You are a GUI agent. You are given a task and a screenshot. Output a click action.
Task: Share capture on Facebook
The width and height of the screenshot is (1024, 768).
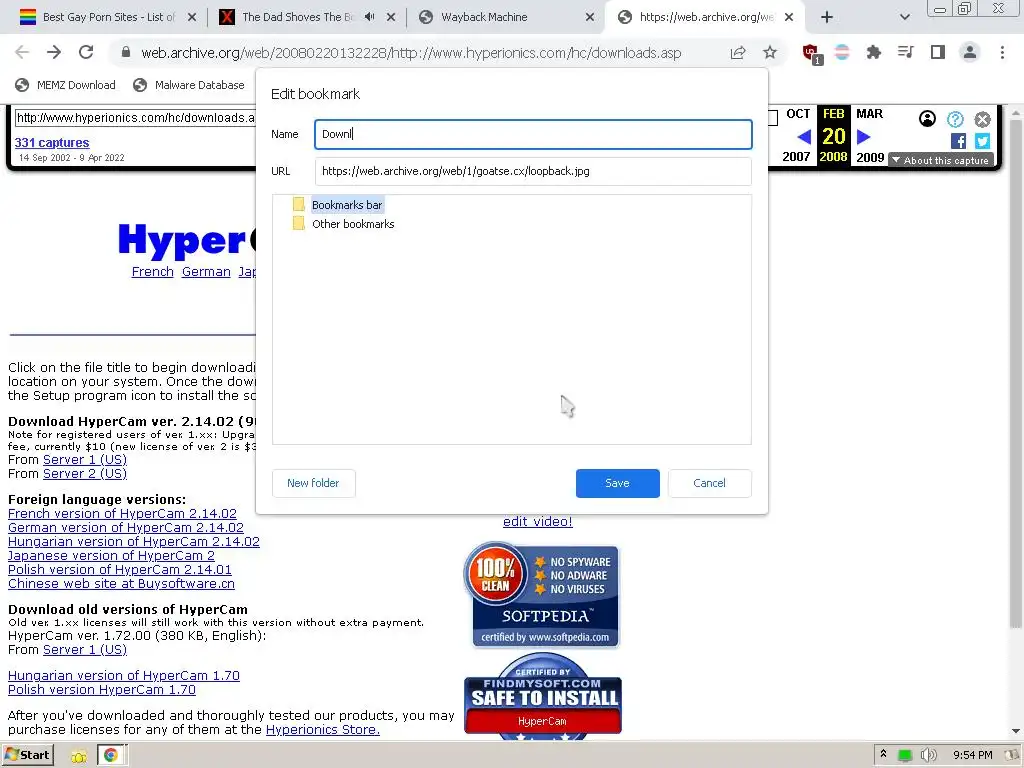(958, 140)
